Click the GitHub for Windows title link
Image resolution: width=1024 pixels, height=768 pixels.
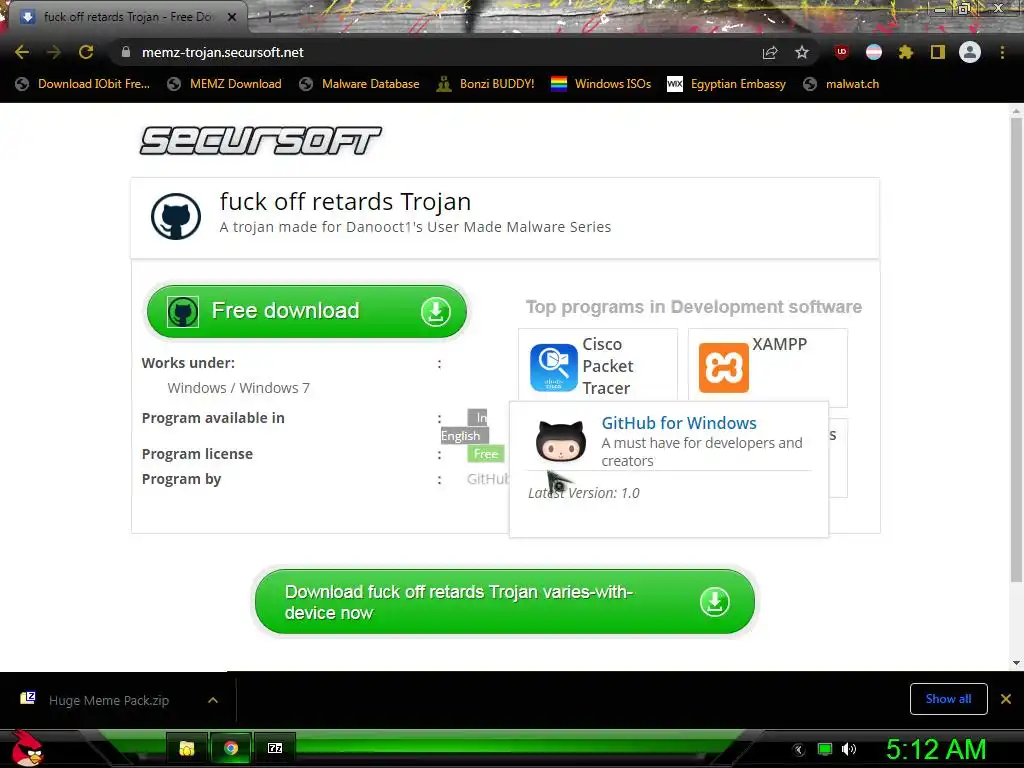click(679, 423)
